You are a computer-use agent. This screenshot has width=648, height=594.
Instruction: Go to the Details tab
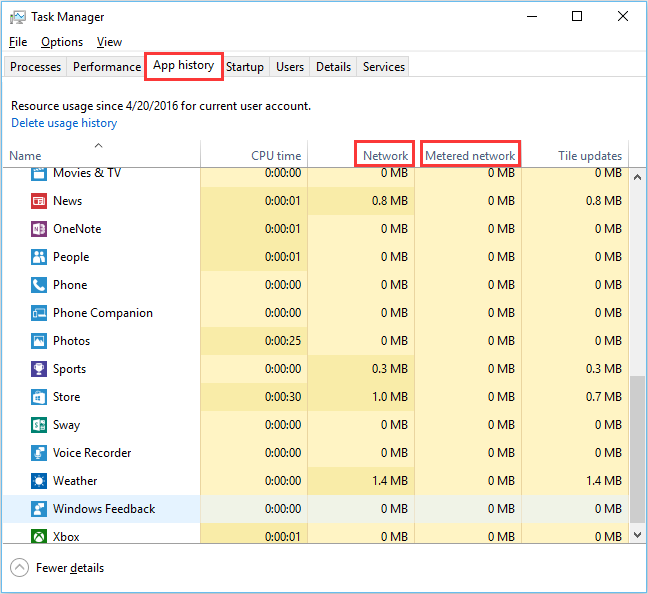coord(333,67)
